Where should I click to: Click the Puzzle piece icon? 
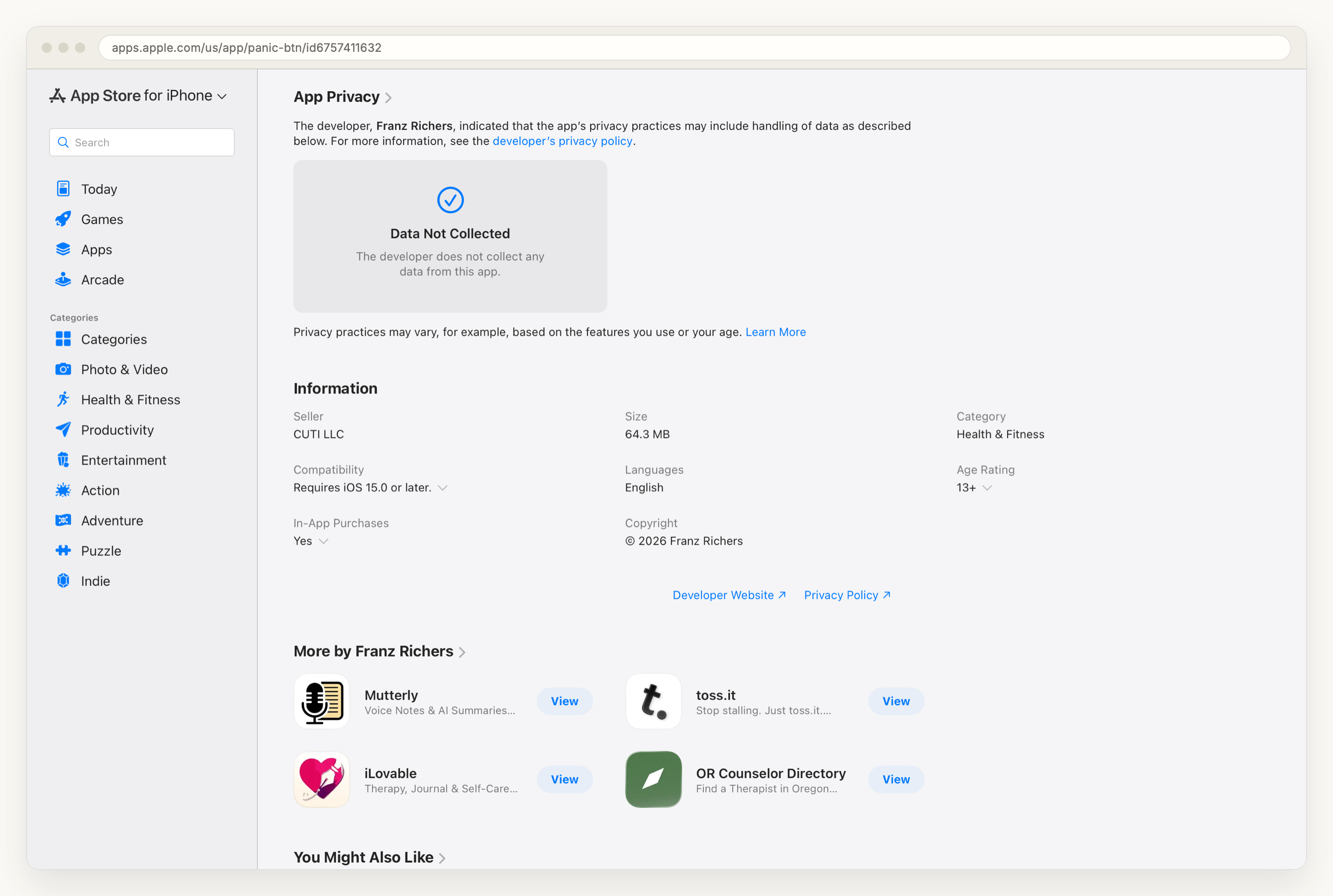tap(63, 551)
